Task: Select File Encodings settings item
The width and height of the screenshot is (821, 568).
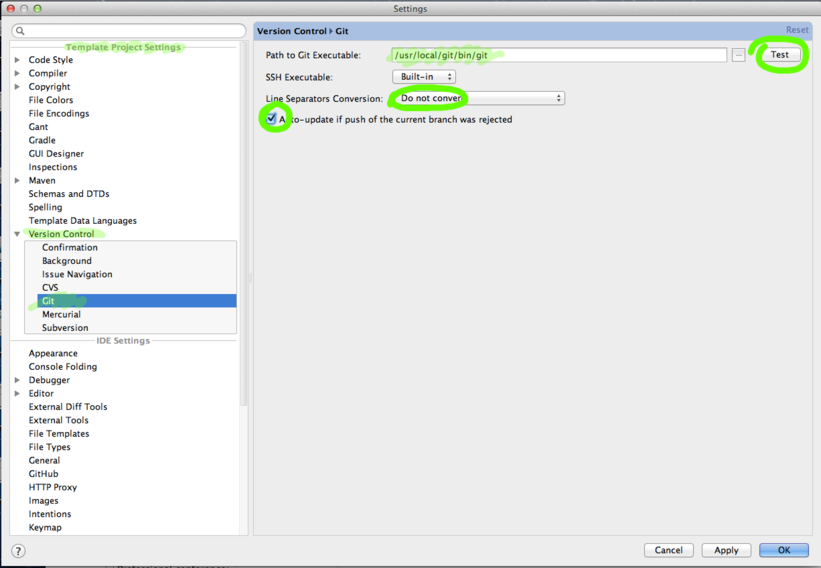Action: tap(59, 114)
